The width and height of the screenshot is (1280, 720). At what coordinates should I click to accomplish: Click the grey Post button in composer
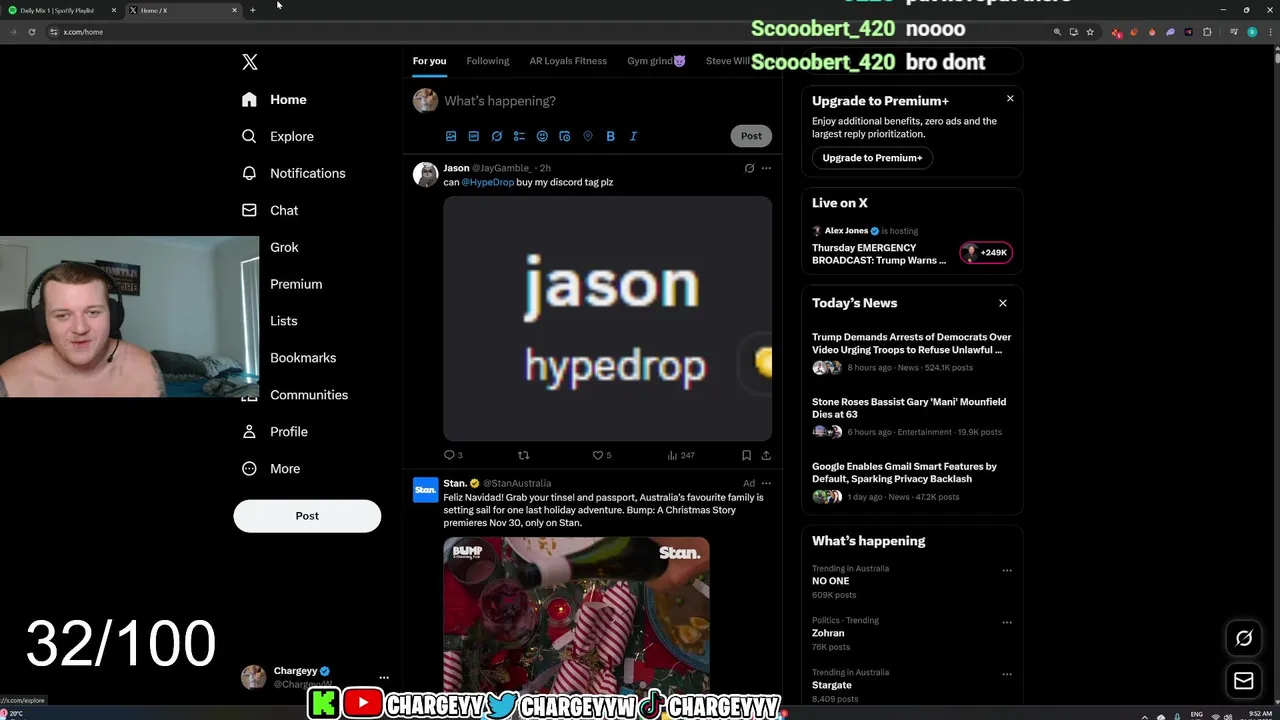tap(751, 136)
